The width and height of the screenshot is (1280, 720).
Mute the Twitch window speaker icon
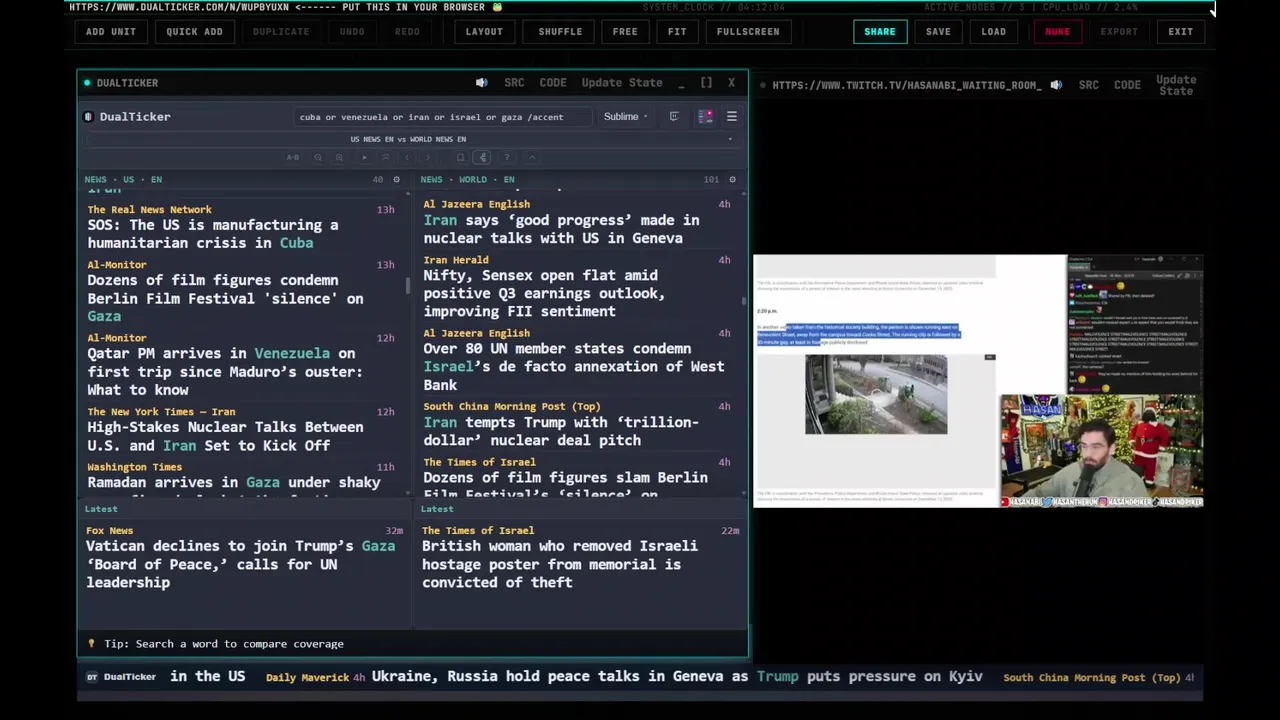[x=1056, y=85]
